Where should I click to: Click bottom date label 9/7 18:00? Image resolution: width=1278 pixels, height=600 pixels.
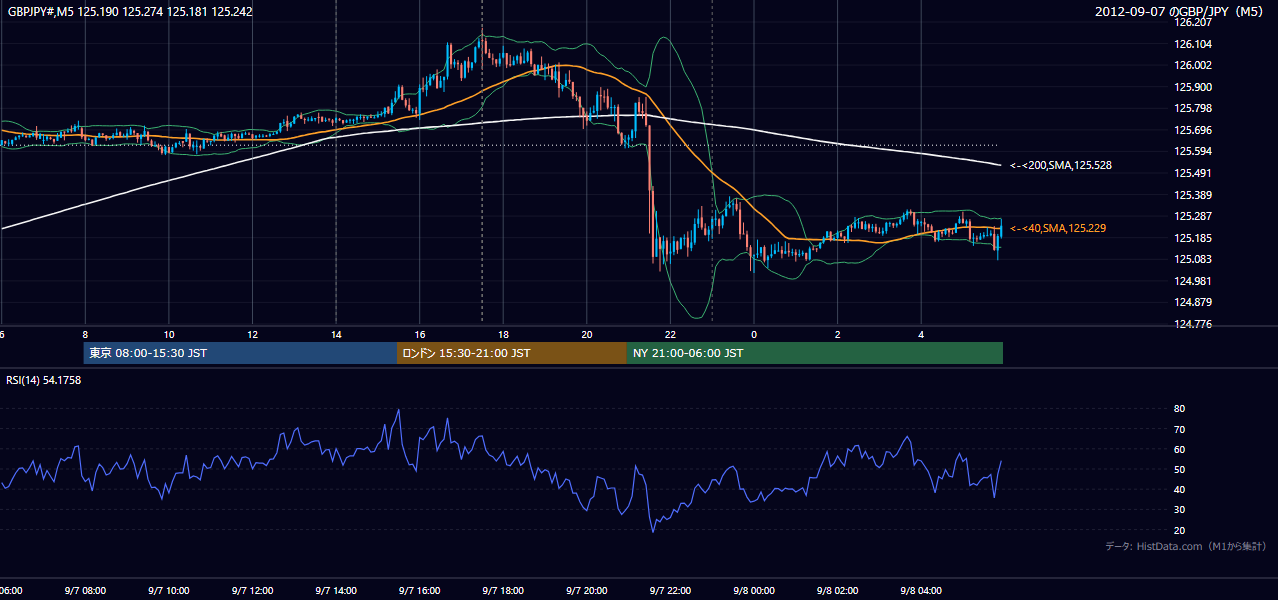coord(503,591)
